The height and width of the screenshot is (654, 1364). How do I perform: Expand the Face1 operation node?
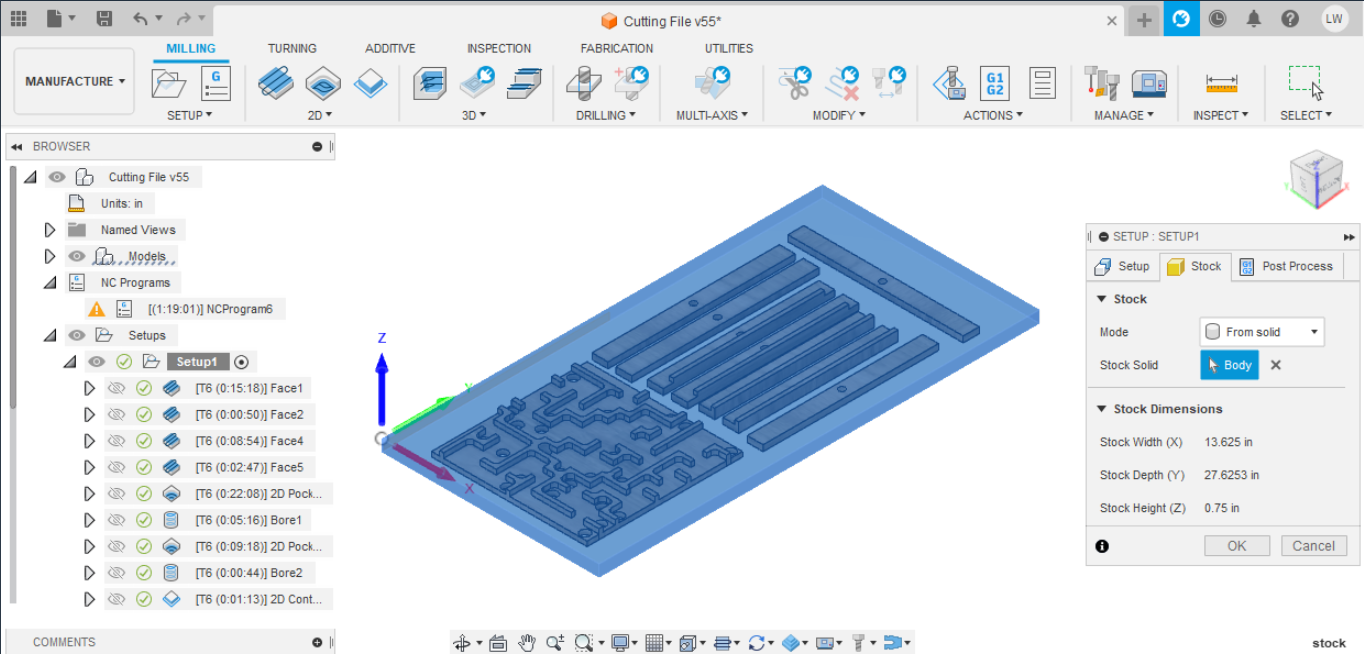click(x=90, y=388)
